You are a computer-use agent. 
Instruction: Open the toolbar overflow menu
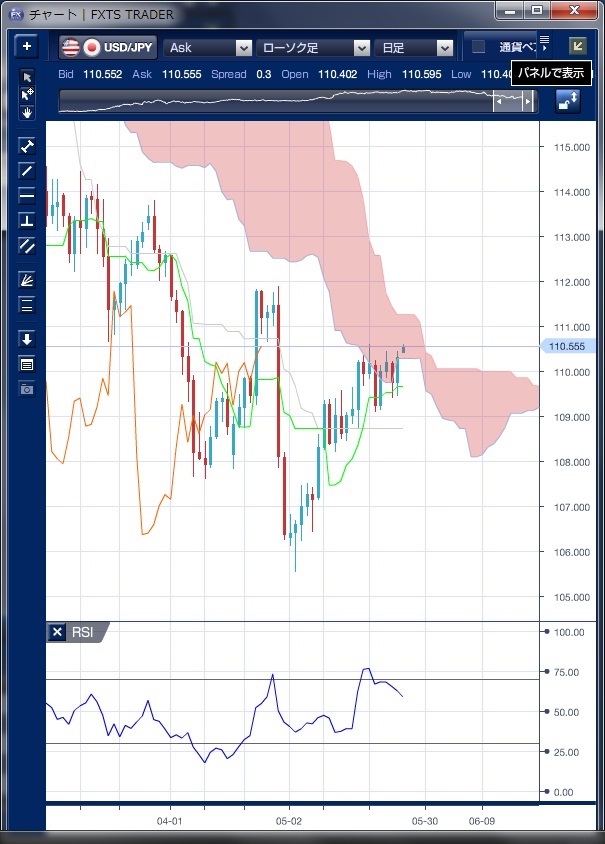coord(544,41)
